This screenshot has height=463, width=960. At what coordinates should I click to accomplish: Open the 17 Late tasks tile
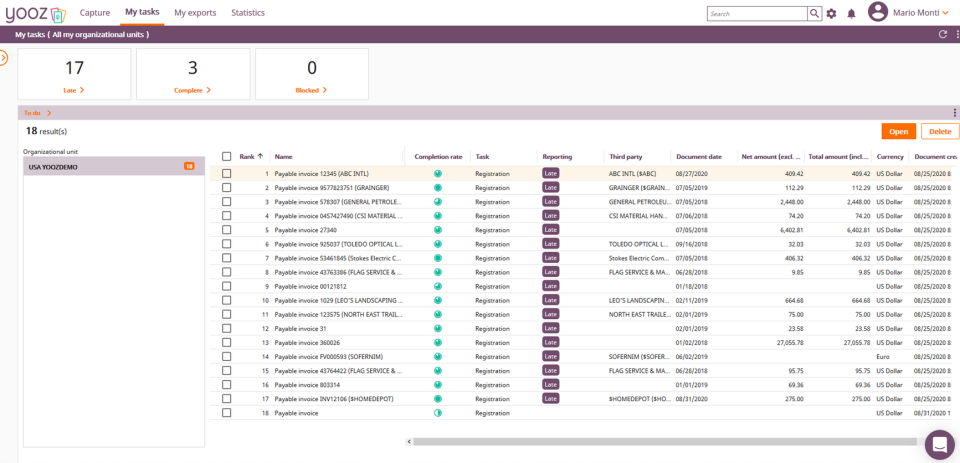click(74, 74)
